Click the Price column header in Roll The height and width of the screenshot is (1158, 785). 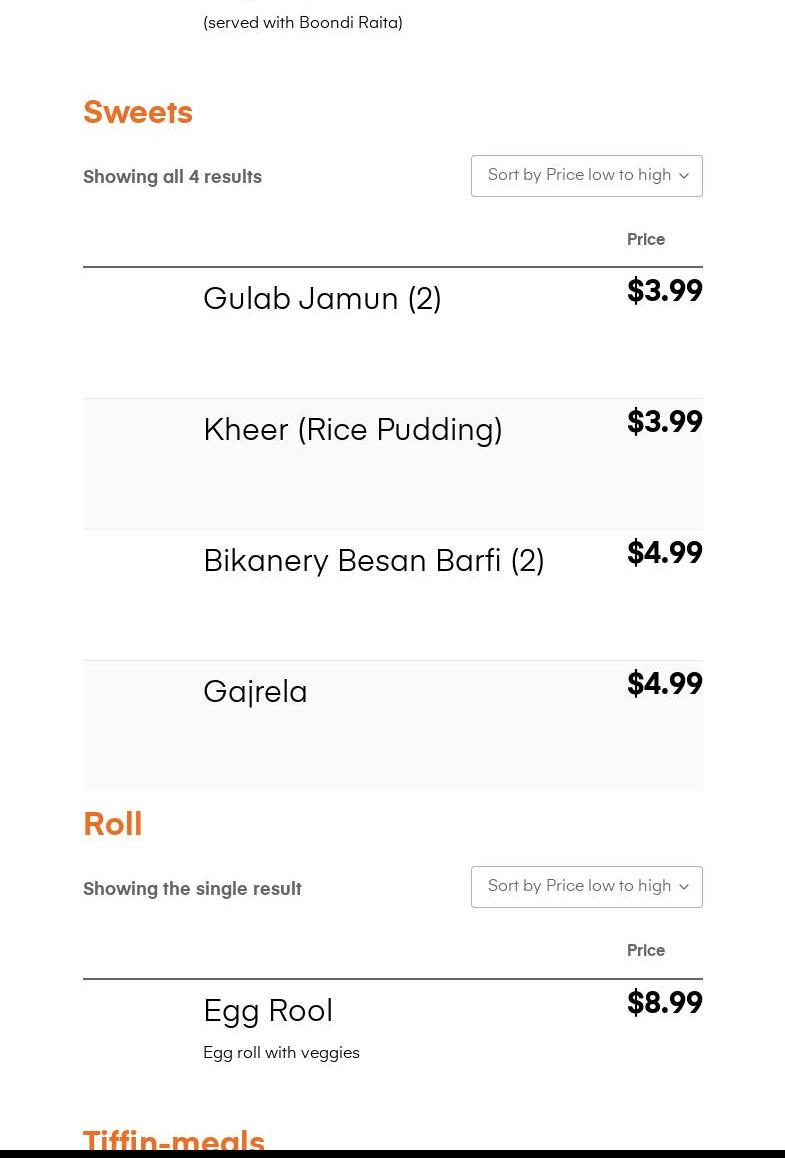[x=645, y=951]
